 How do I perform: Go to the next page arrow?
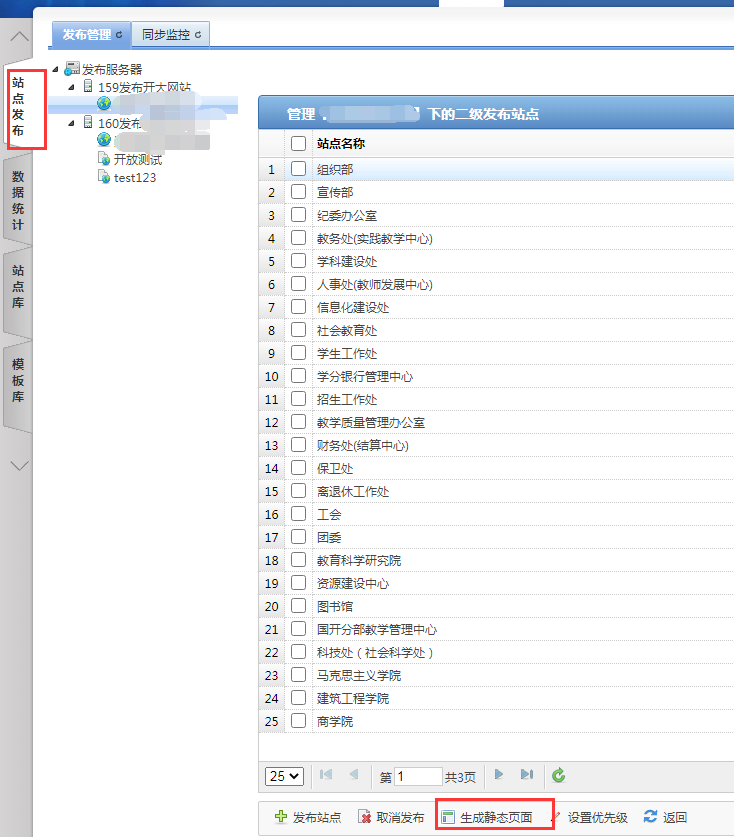point(499,775)
